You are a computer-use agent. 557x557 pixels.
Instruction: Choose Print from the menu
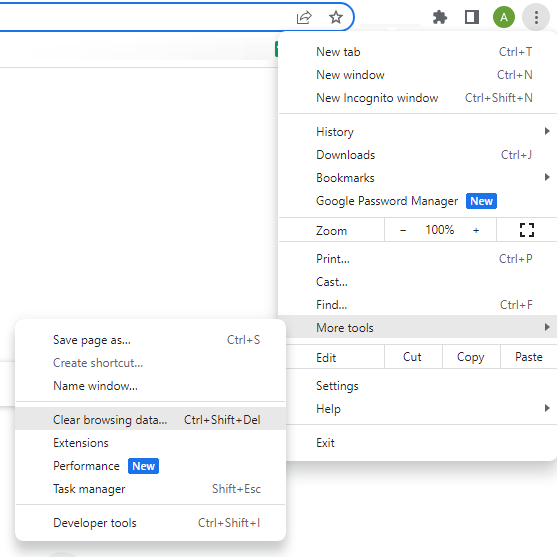pyautogui.click(x=418, y=259)
